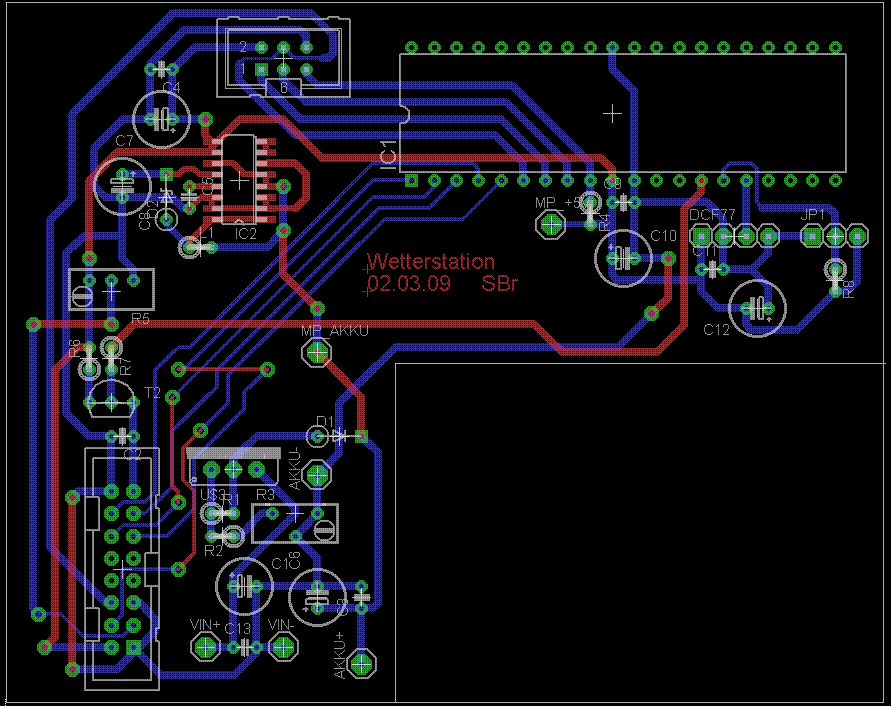Select the AKKU- solder pad
The image size is (891, 706).
coord(317,474)
